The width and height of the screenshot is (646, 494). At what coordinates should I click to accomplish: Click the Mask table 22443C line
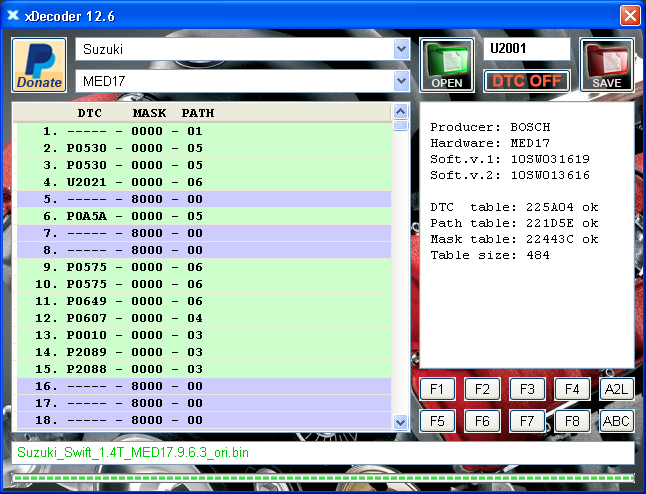514,239
